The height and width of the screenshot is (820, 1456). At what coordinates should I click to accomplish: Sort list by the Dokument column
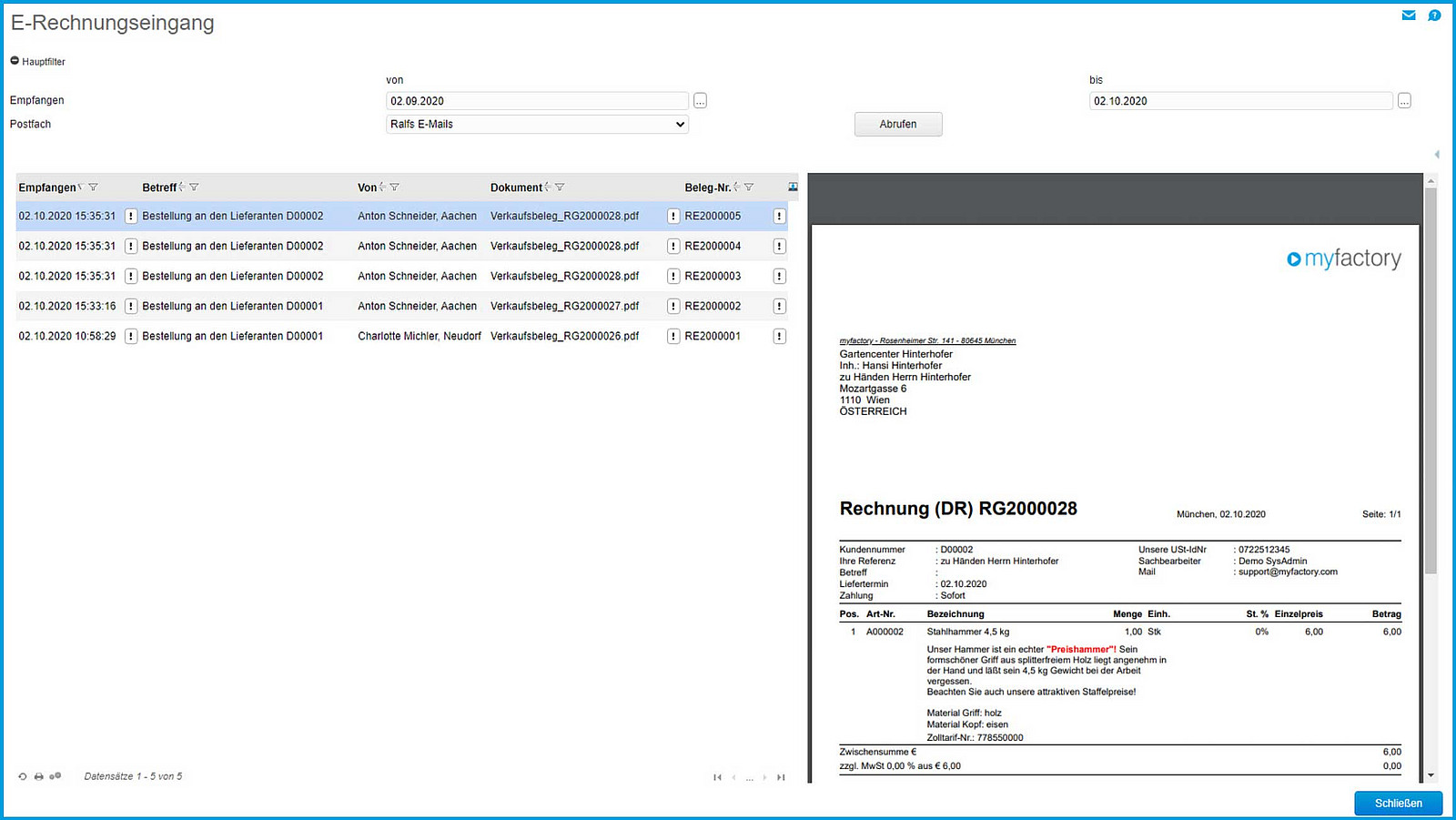548,187
